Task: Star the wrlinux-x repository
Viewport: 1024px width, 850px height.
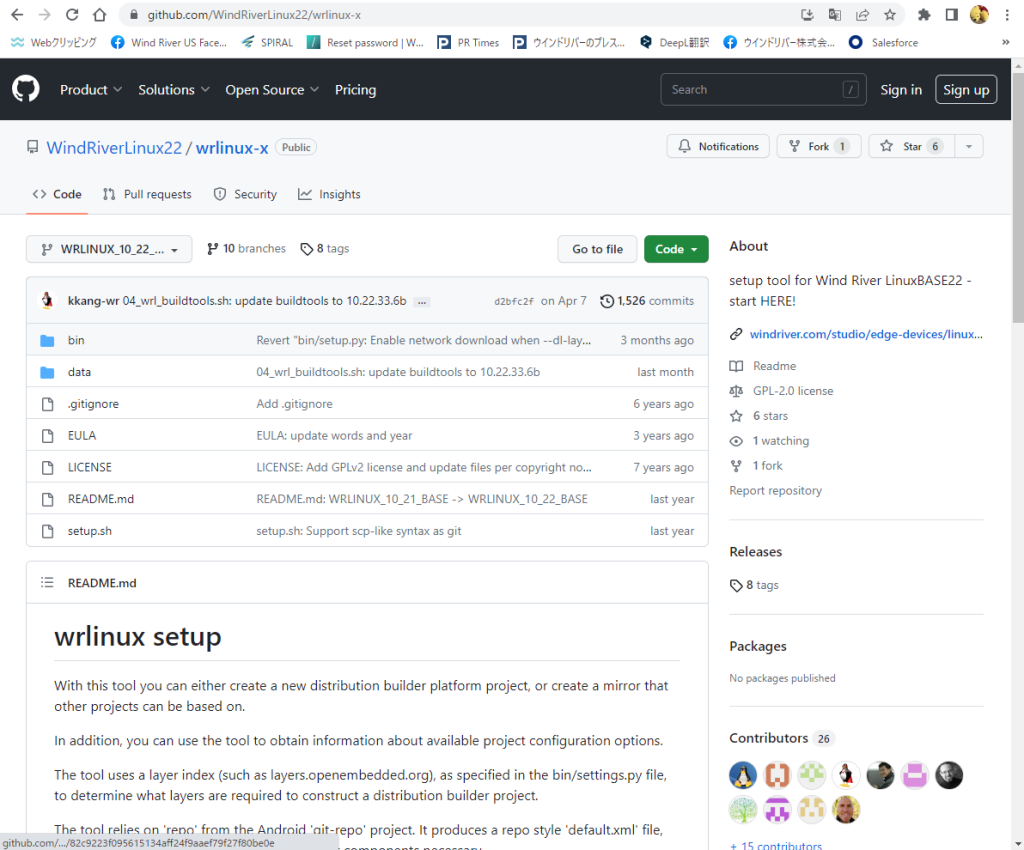Action: tap(908, 146)
